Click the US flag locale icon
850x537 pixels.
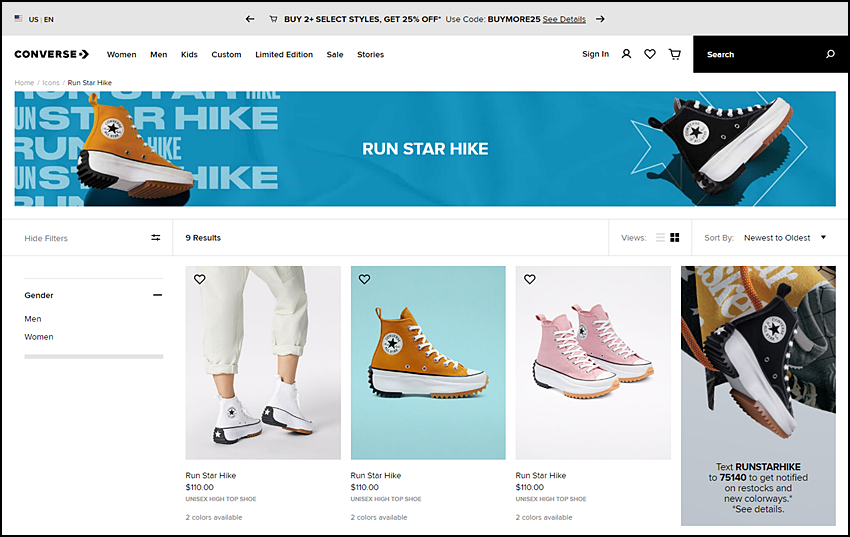tap(18, 18)
